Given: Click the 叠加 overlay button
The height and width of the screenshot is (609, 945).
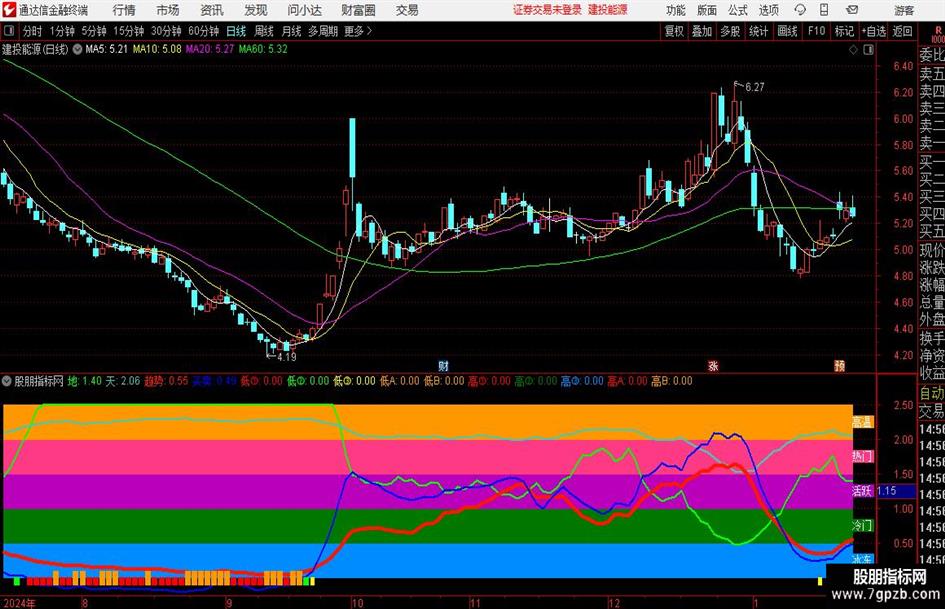Looking at the screenshot, I should click(702, 31).
